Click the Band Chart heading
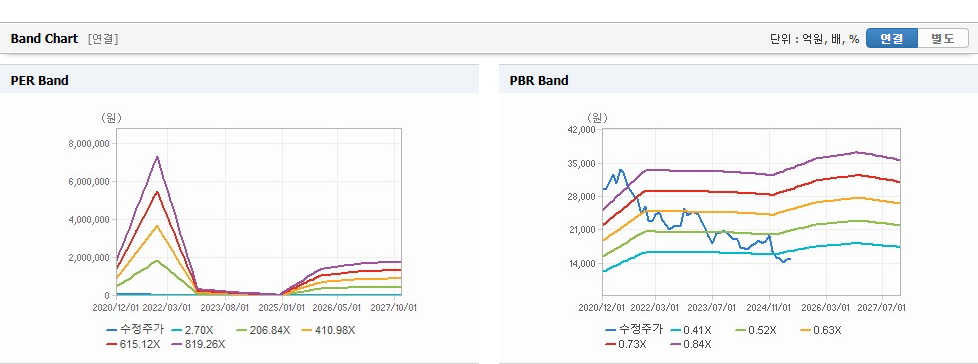Image resolution: width=978 pixels, height=364 pixels. (44, 39)
